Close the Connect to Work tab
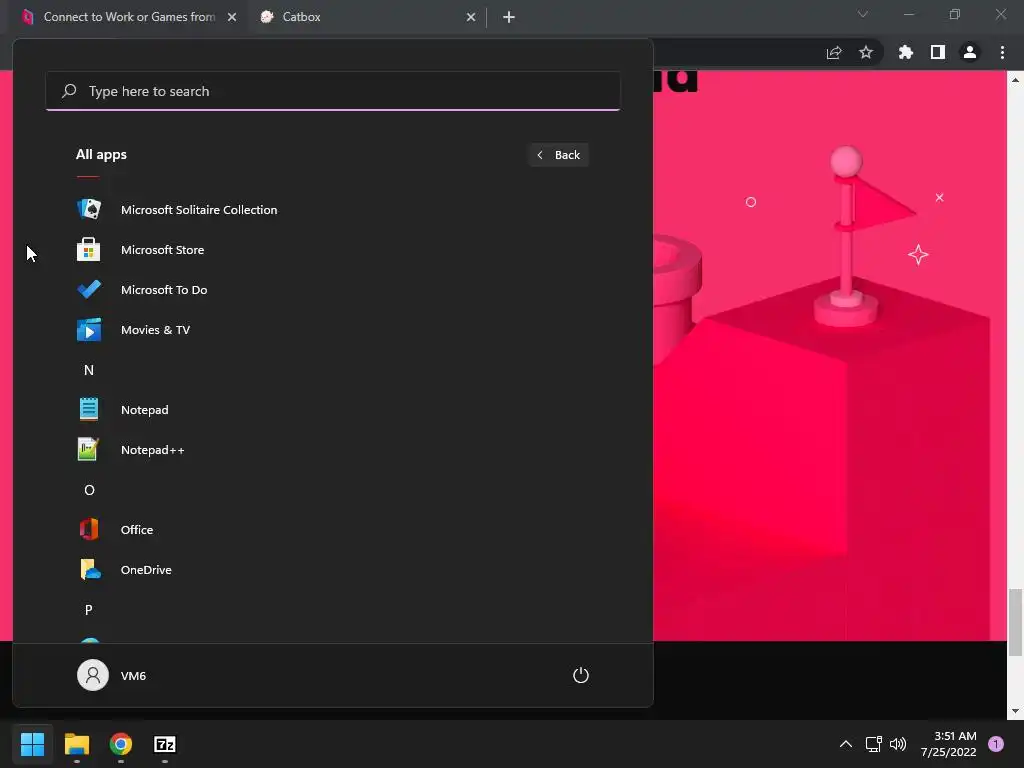 point(232,17)
